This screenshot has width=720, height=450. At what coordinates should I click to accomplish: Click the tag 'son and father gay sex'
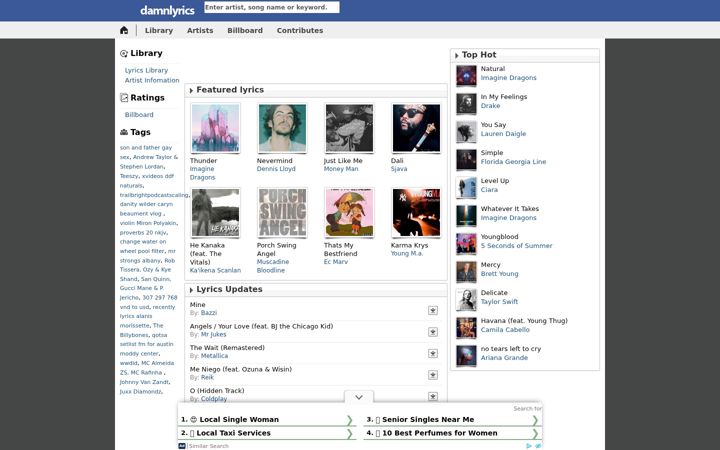pyautogui.click(x=146, y=152)
